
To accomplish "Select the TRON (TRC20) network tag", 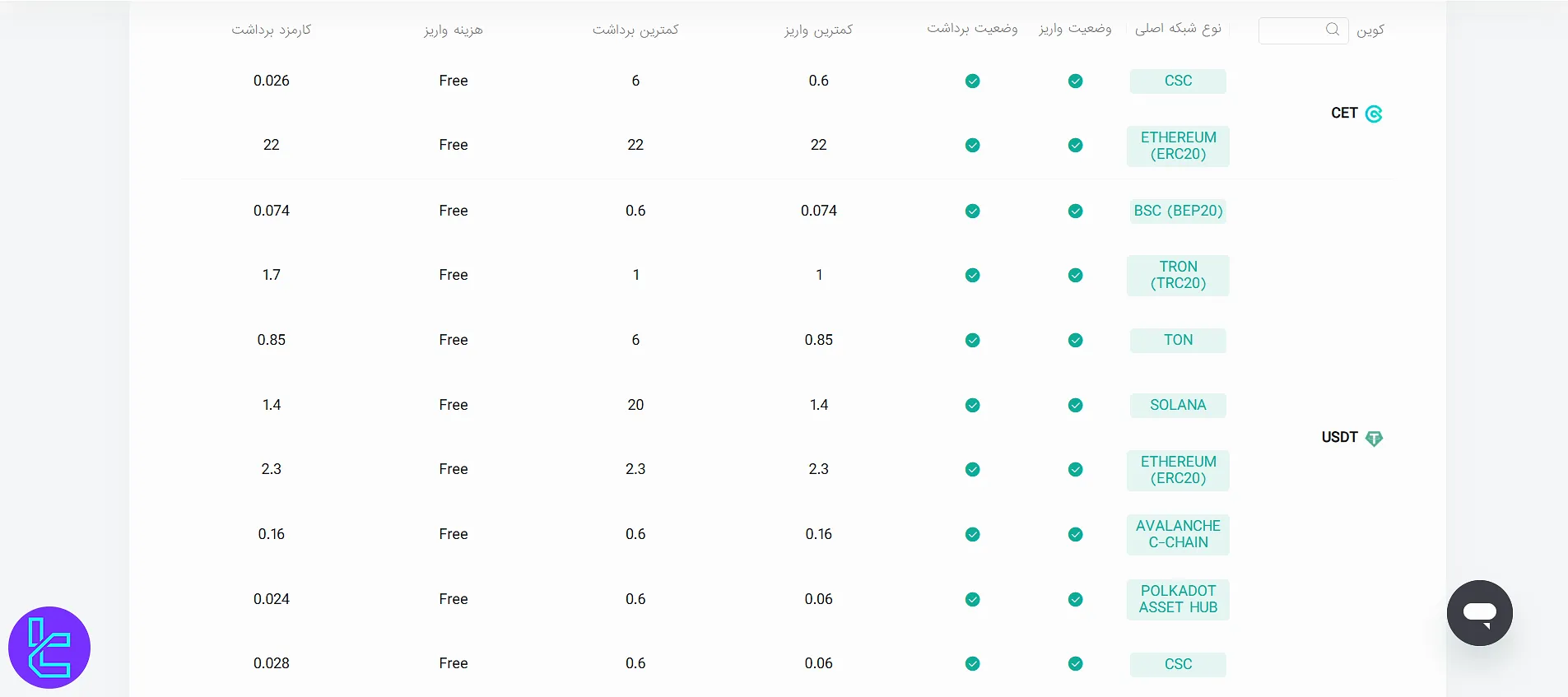I will 1178,275.
